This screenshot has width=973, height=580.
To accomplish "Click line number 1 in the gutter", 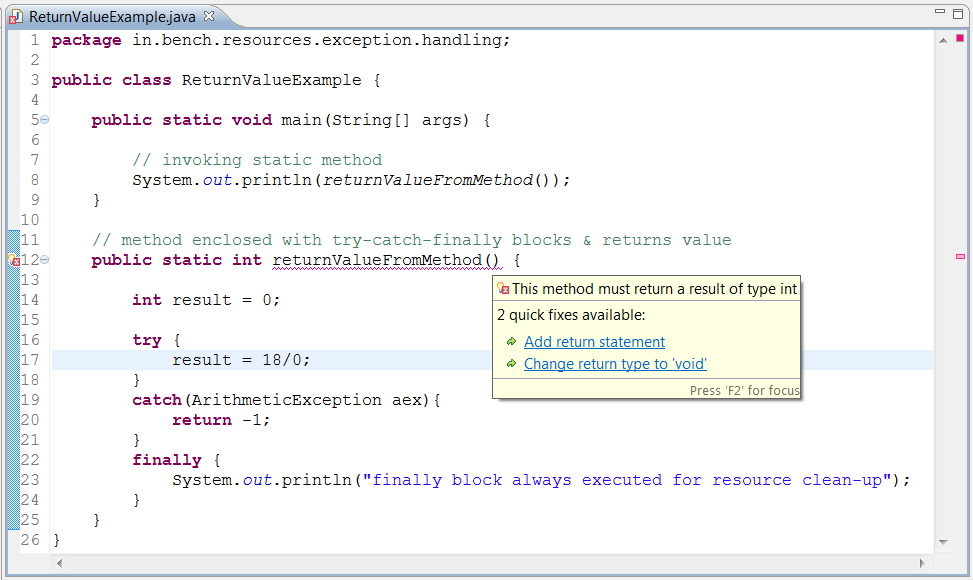I will pos(35,40).
